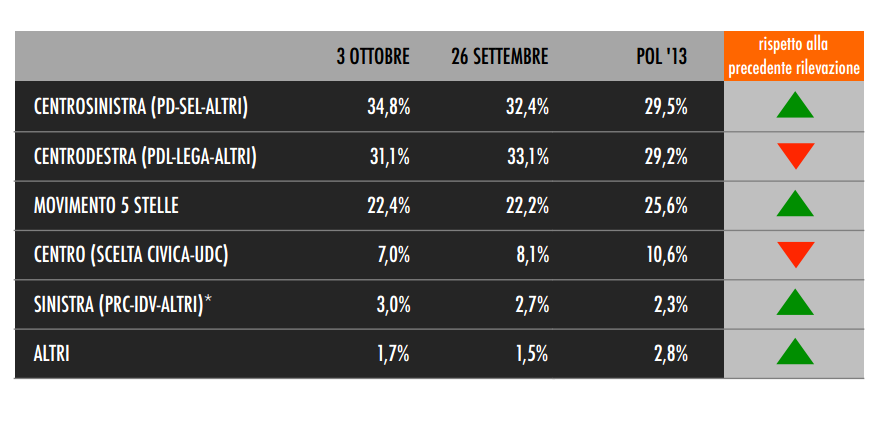The image size is (884, 429).
Task: Select the 26 SETTEMBRE column header
Action: point(500,56)
